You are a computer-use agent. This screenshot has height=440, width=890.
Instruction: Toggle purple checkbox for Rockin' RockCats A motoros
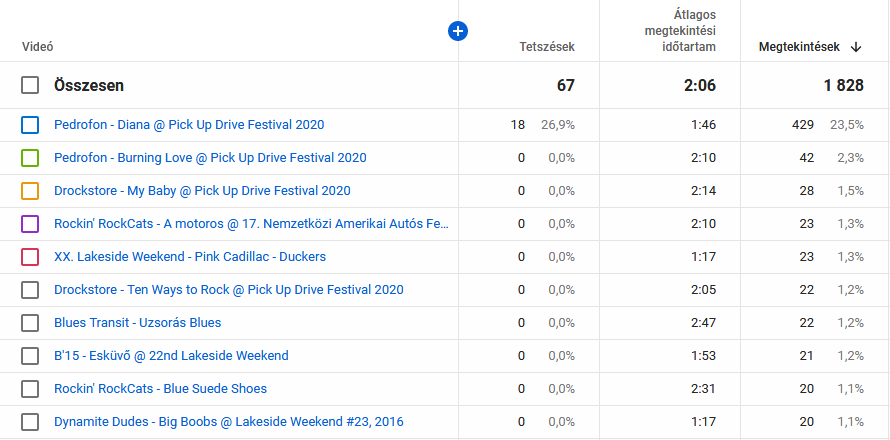coord(30,224)
